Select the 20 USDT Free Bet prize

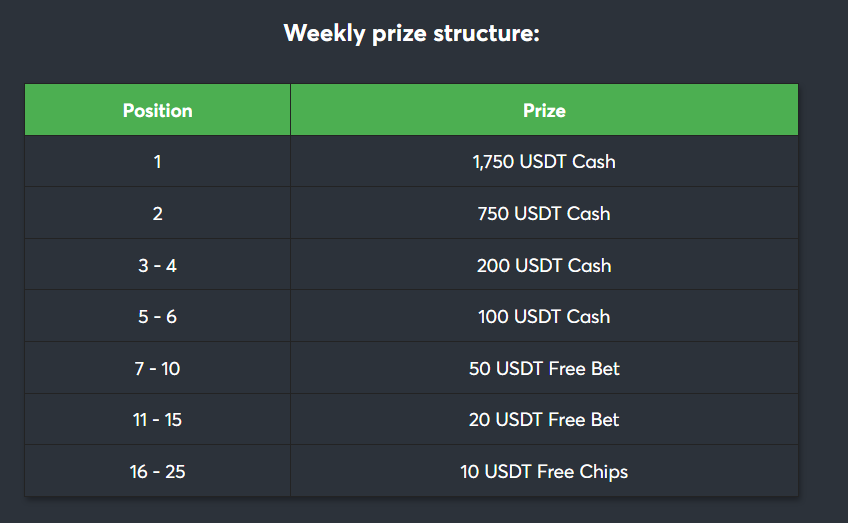[x=544, y=419]
